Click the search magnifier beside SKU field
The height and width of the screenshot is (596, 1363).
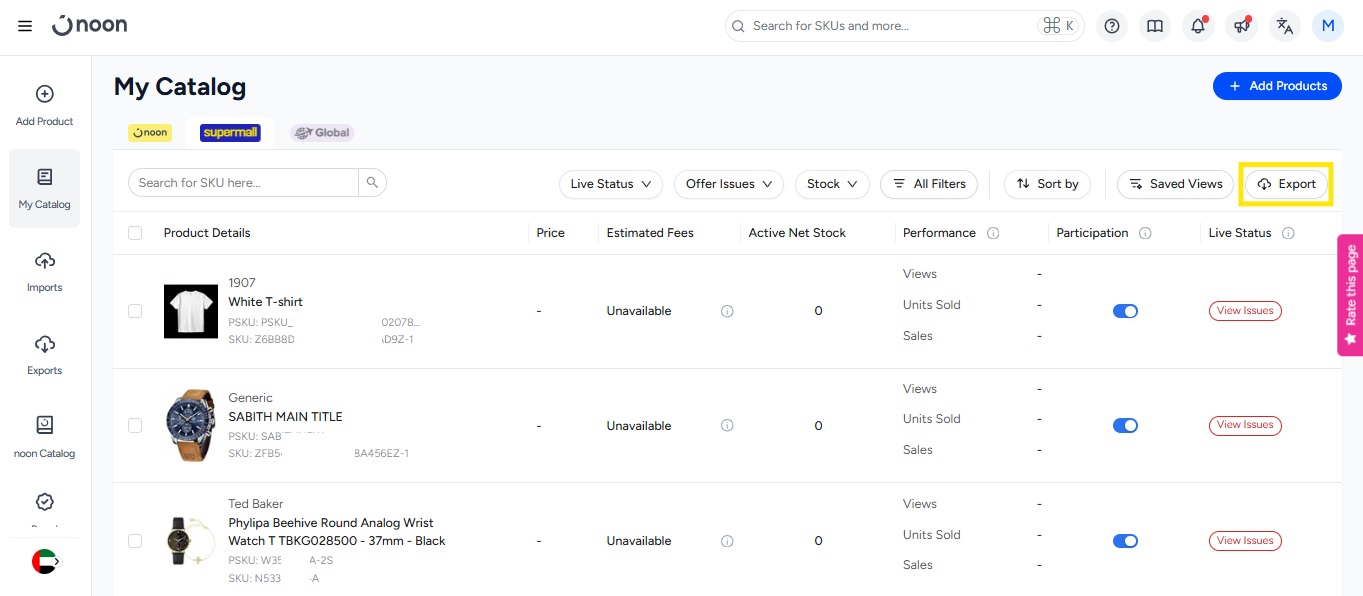pos(372,183)
